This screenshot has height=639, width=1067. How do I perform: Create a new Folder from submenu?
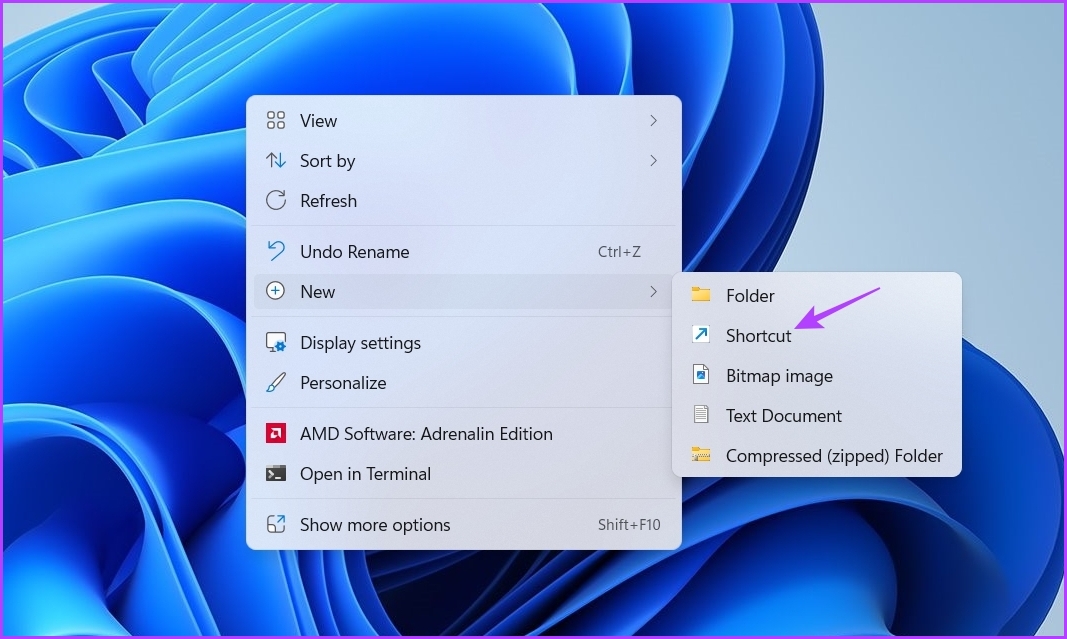pos(817,295)
